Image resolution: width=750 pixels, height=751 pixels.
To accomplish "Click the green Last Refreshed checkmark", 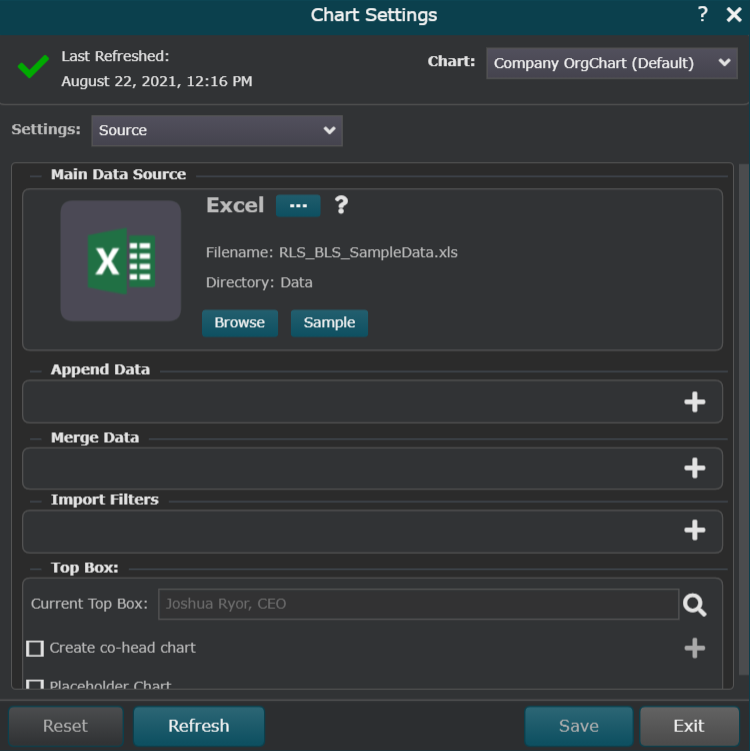I will click(33, 68).
